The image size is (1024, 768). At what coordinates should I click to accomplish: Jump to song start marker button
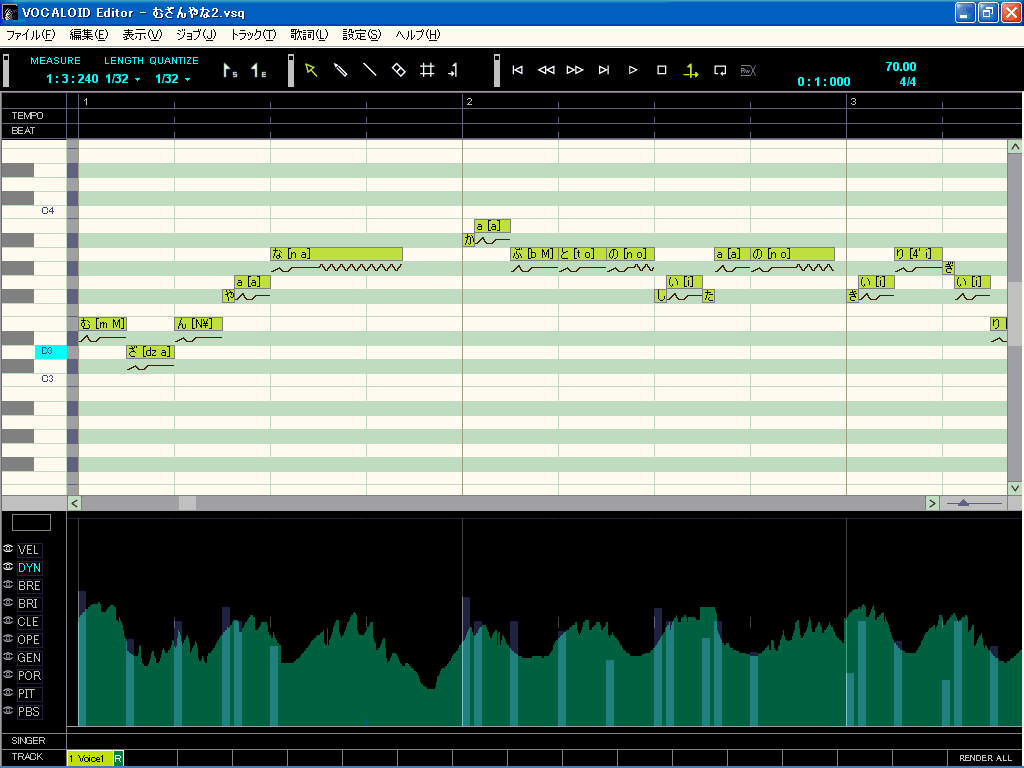coord(517,70)
